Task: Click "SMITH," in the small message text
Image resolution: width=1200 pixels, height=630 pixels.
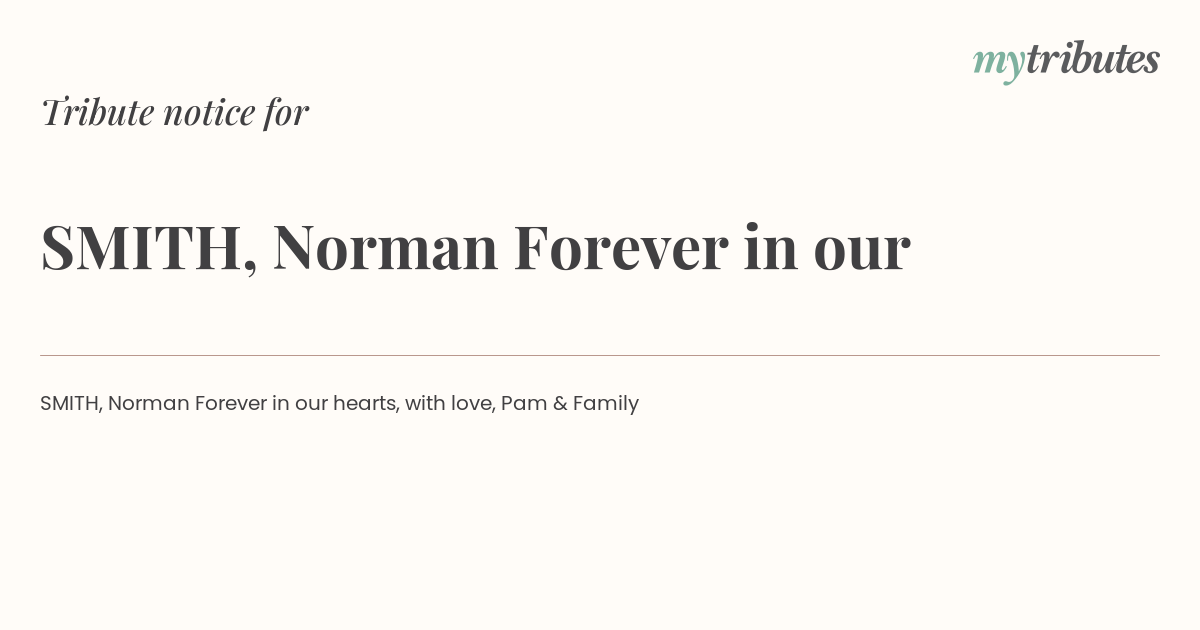Action: 71,403
